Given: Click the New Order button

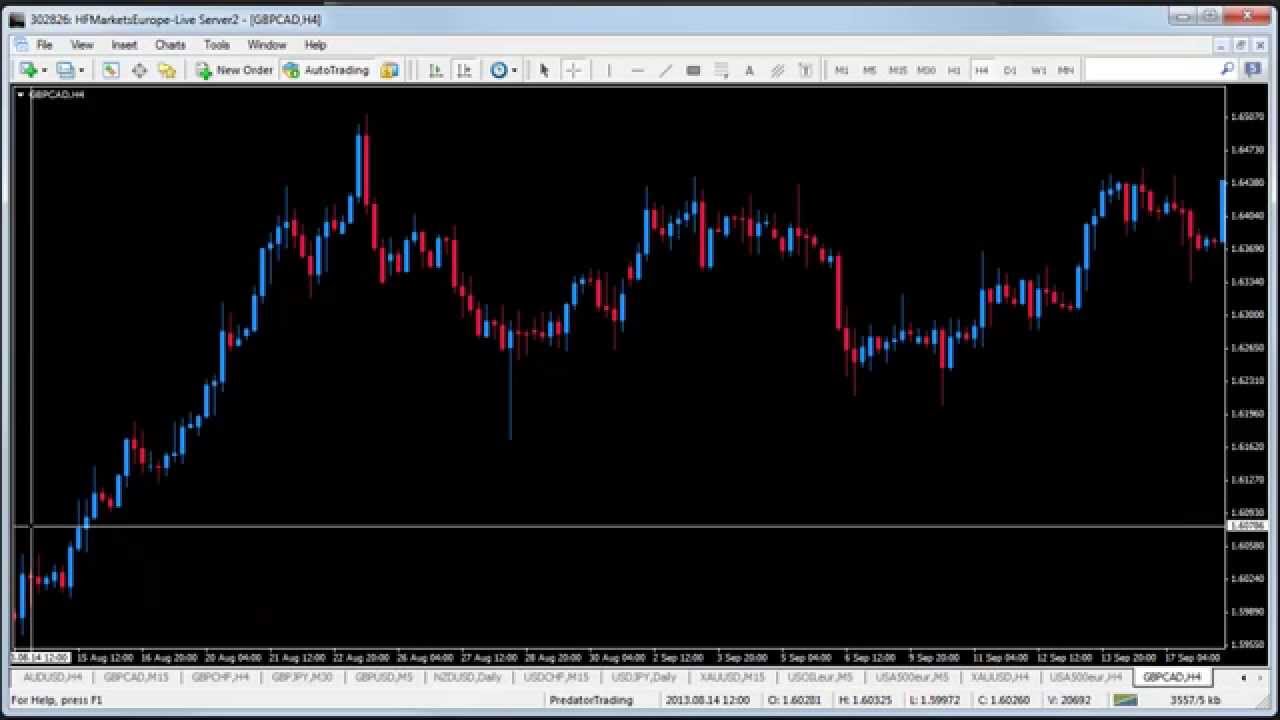Looking at the screenshot, I should click(x=234, y=70).
